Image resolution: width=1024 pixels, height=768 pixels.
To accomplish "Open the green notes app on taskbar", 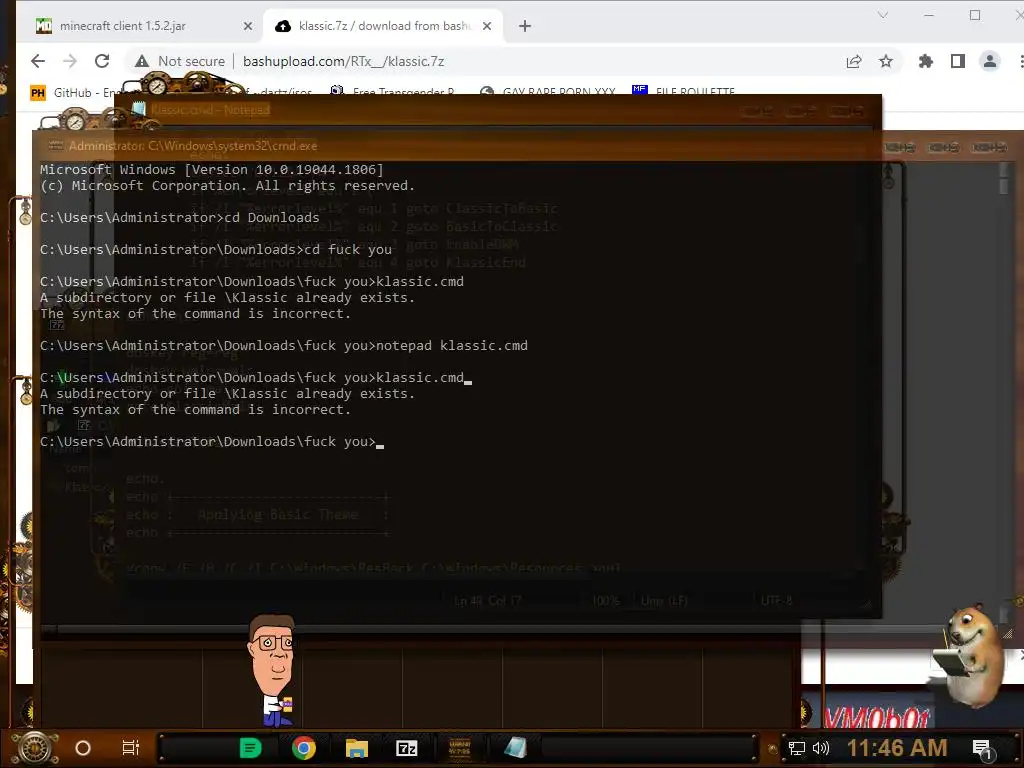I will pos(250,748).
